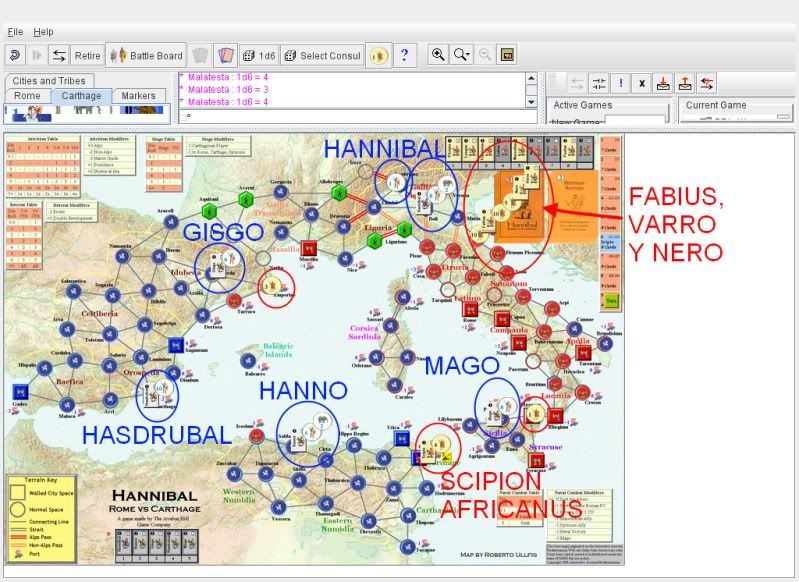The height and width of the screenshot is (582, 799).
Task: Click the greyed-out card hand icon
Action: tap(200, 55)
